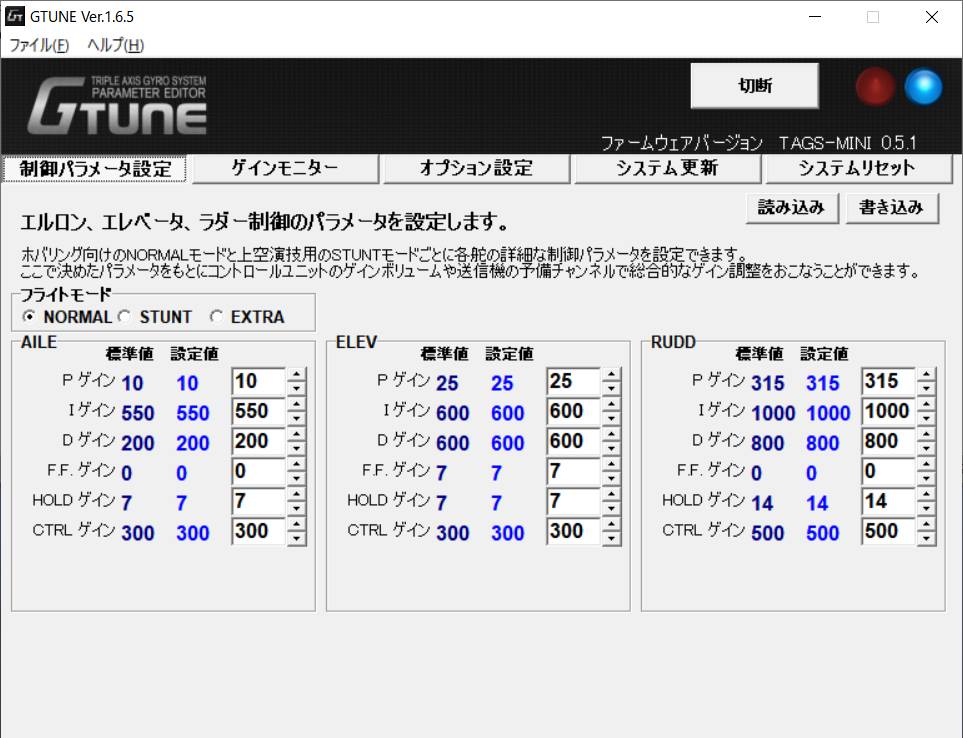Click the 書き込み write button
The image size is (963, 738).
coord(892,208)
